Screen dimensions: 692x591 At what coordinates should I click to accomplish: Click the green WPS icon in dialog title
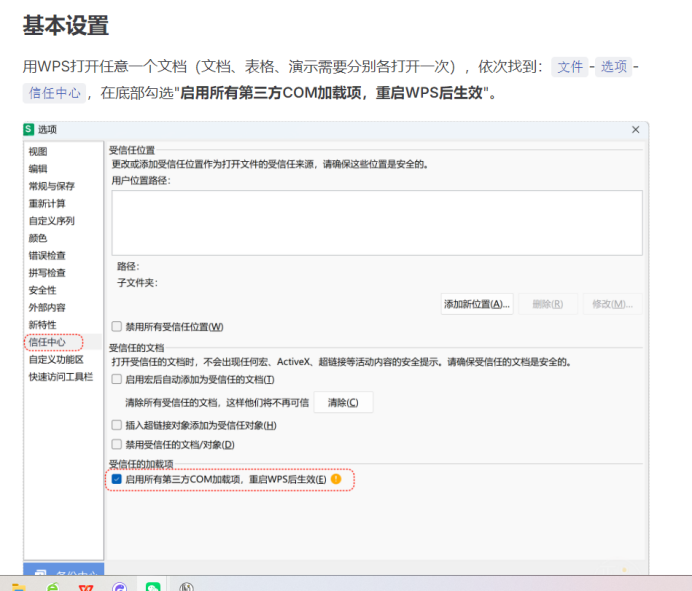(x=30, y=130)
